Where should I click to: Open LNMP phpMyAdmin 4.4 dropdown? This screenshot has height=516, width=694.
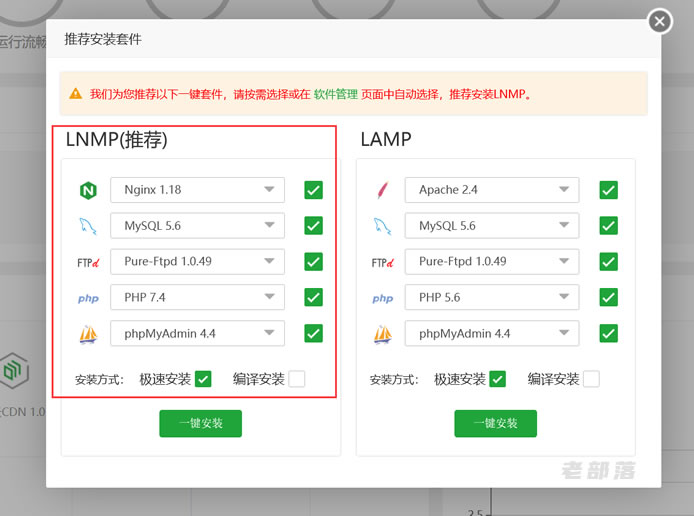pos(197,333)
